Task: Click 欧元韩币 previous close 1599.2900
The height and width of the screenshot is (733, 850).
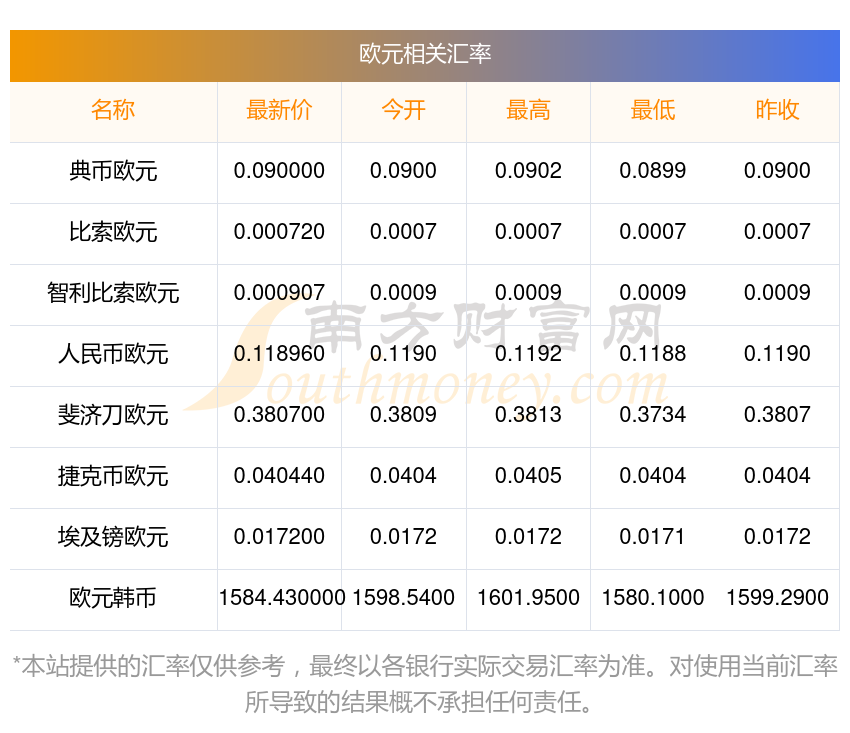Action: point(777,597)
